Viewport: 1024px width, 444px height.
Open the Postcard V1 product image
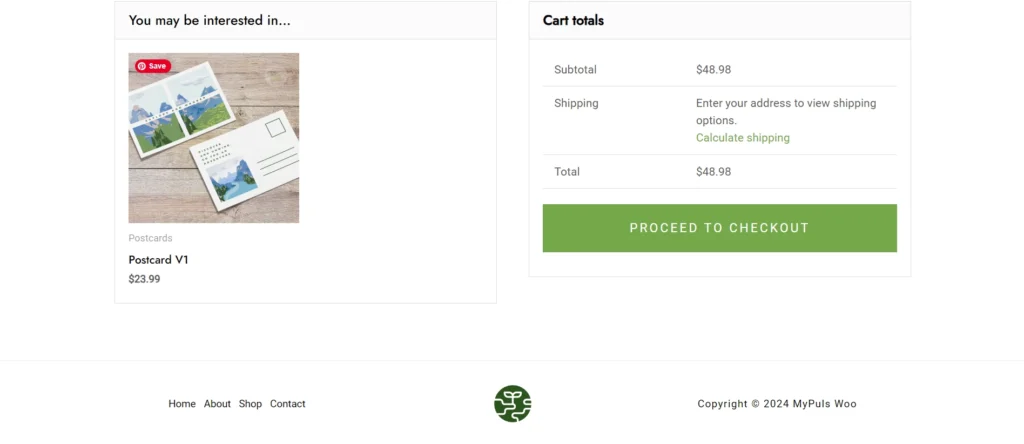pos(214,138)
